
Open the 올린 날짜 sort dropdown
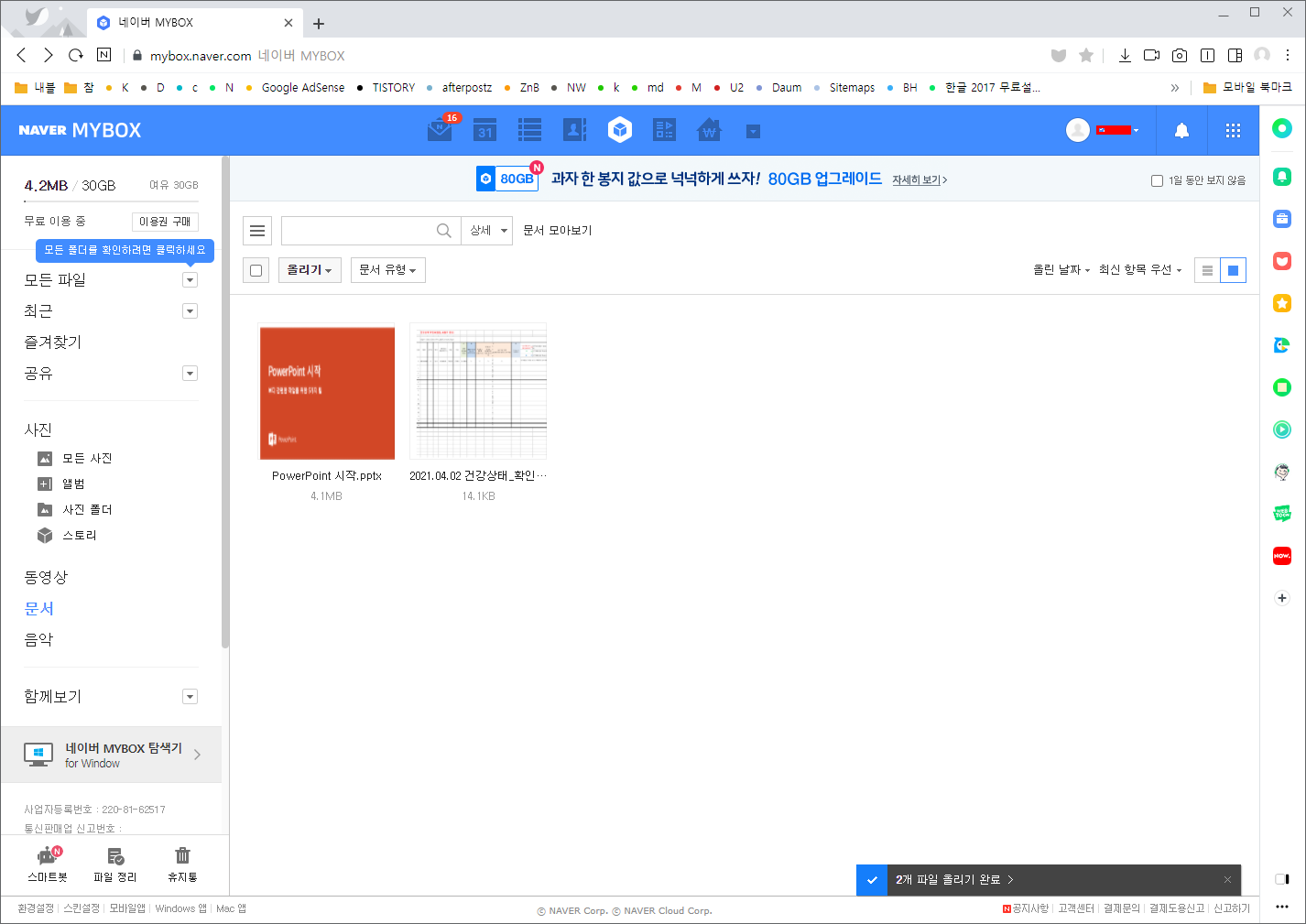[1061, 270]
